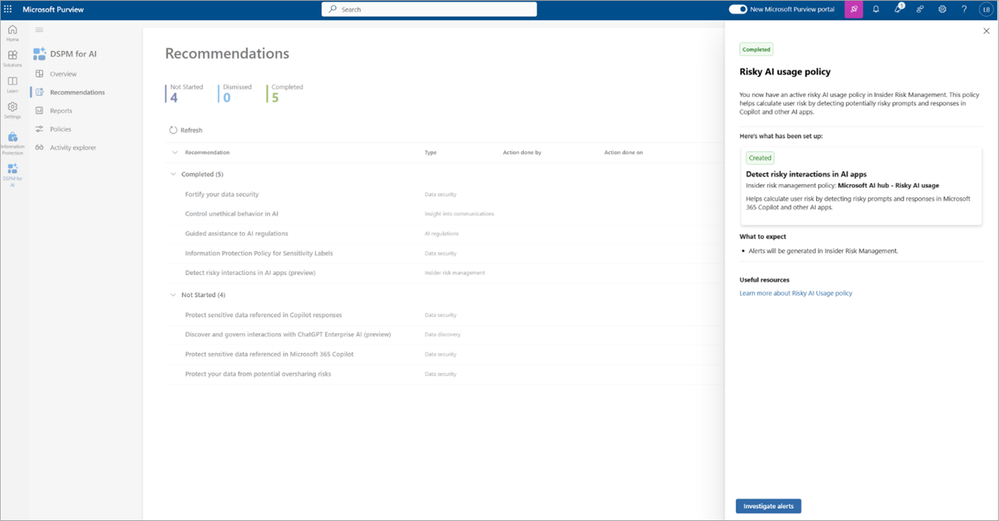Collapse the Completed (5) group
This screenshot has width=999, height=521.
coord(173,174)
